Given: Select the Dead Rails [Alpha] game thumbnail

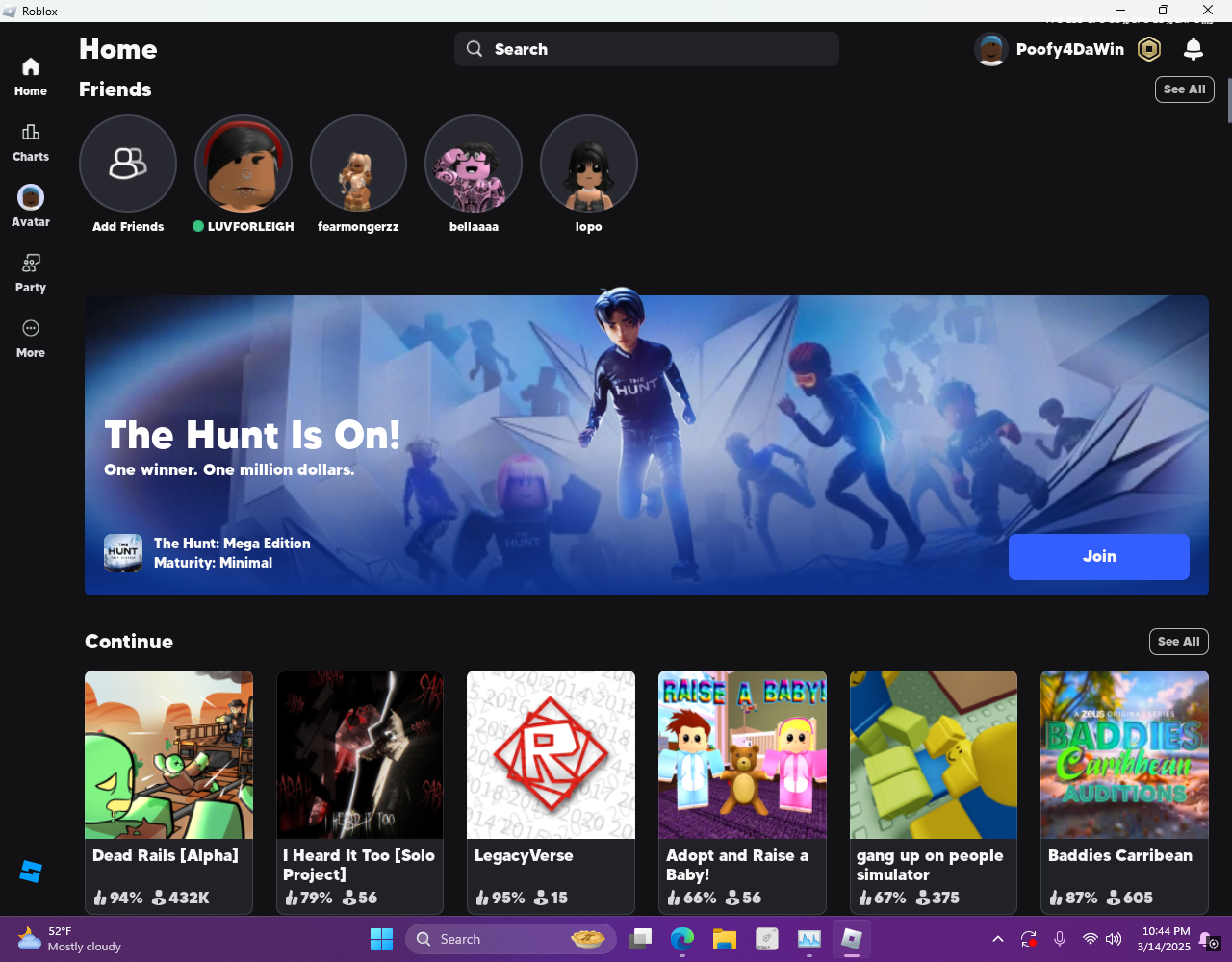Looking at the screenshot, I should click(168, 755).
